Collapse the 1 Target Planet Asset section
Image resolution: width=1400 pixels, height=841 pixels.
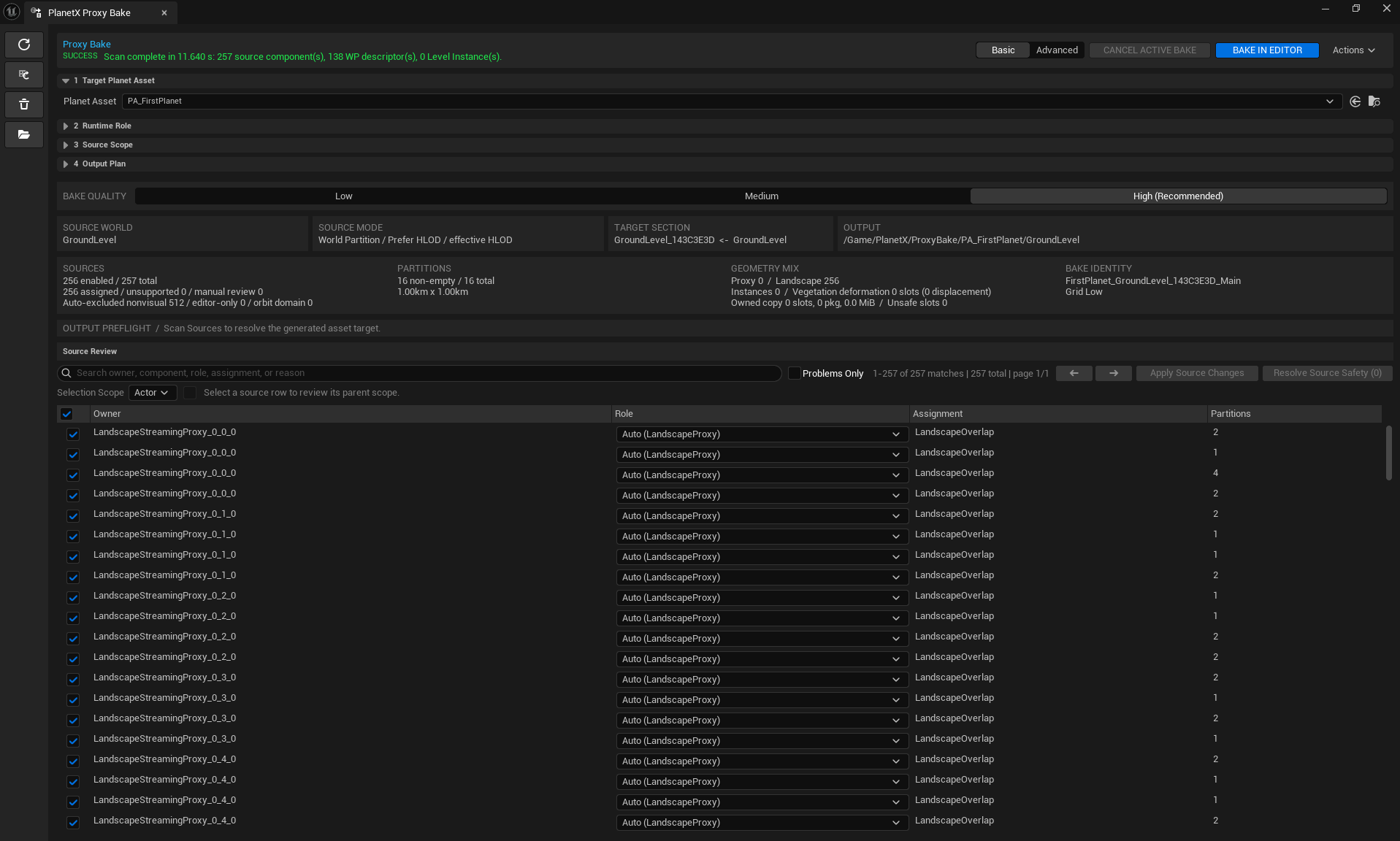(66, 81)
